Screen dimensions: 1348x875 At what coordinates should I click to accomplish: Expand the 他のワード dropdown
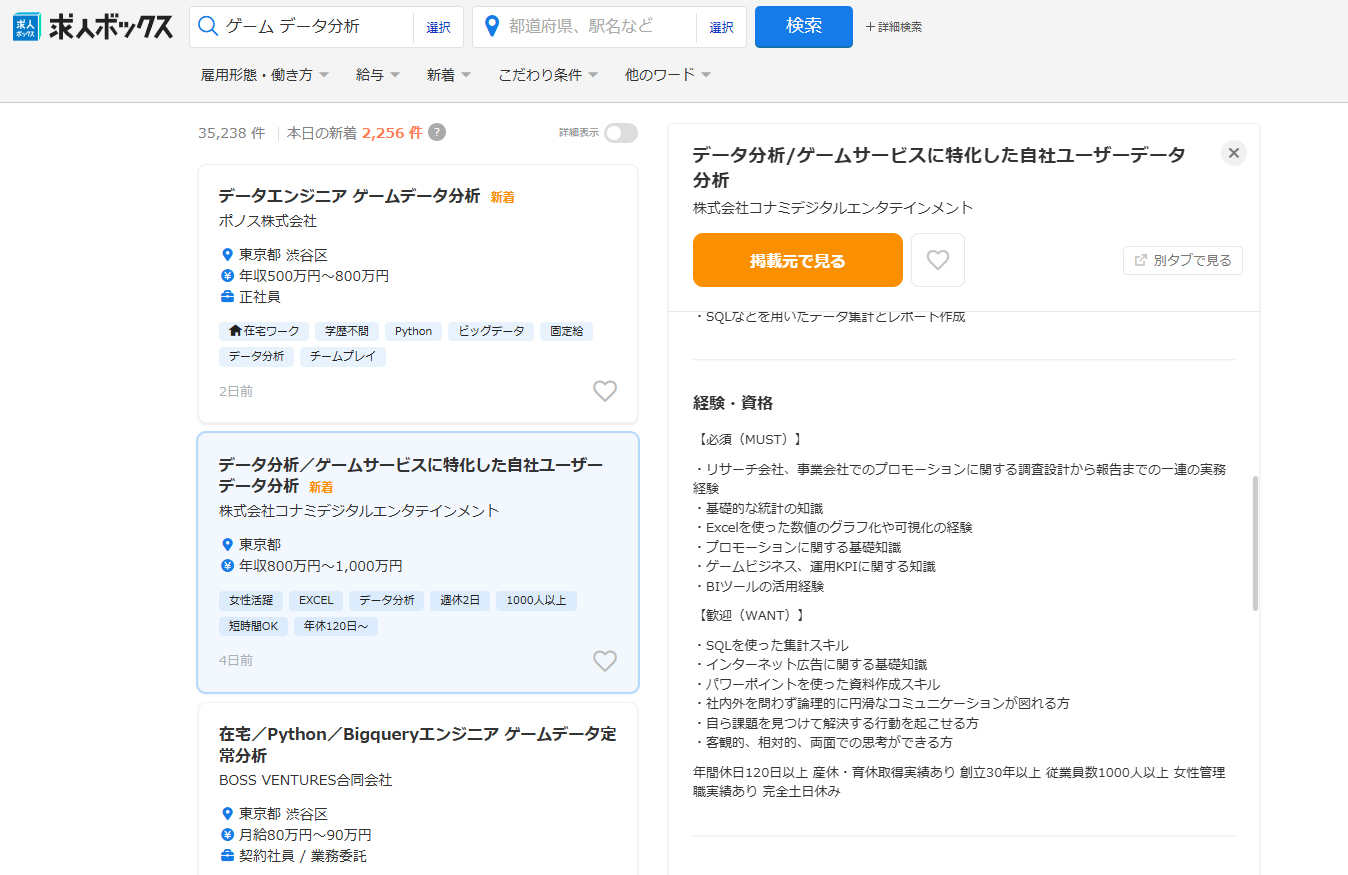pyautogui.click(x=668, y=74)
